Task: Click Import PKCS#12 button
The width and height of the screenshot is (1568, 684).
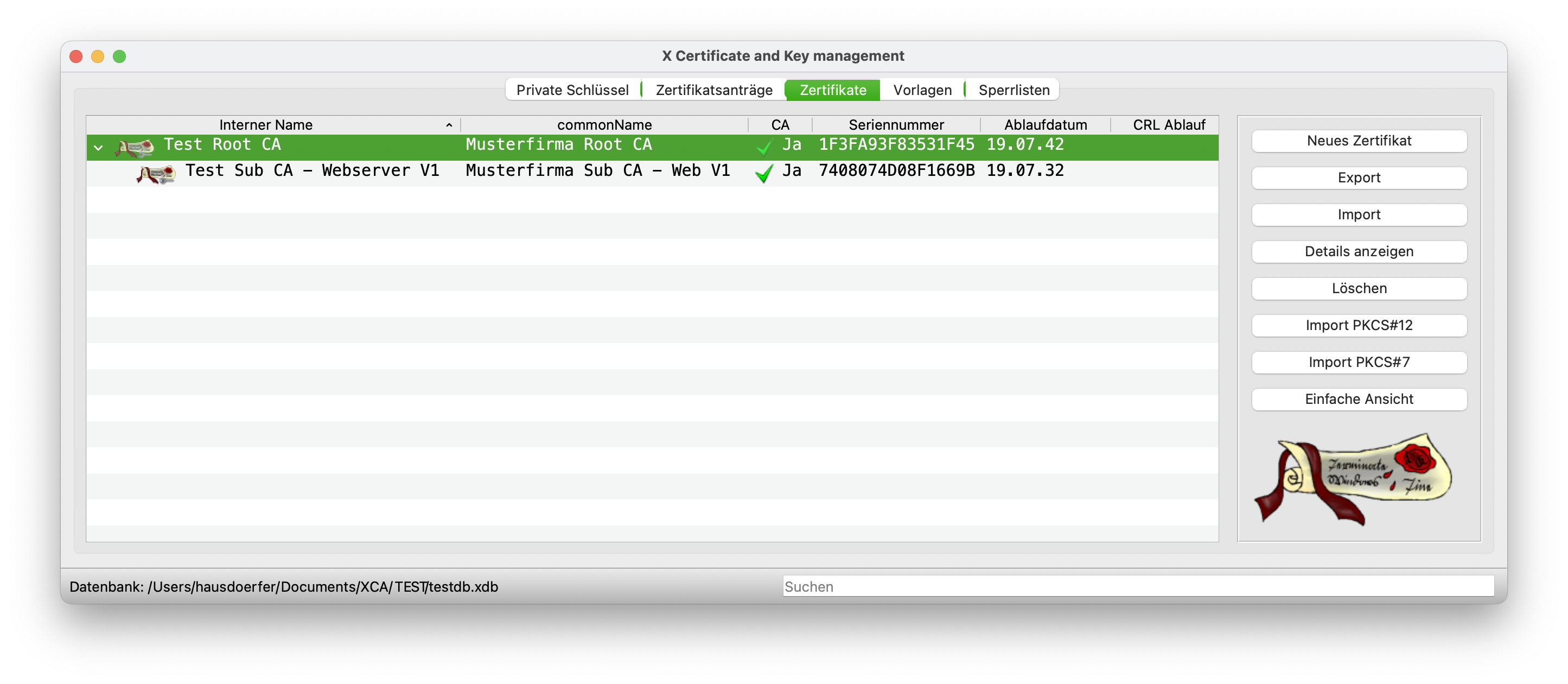Action: coord(1358,325)
